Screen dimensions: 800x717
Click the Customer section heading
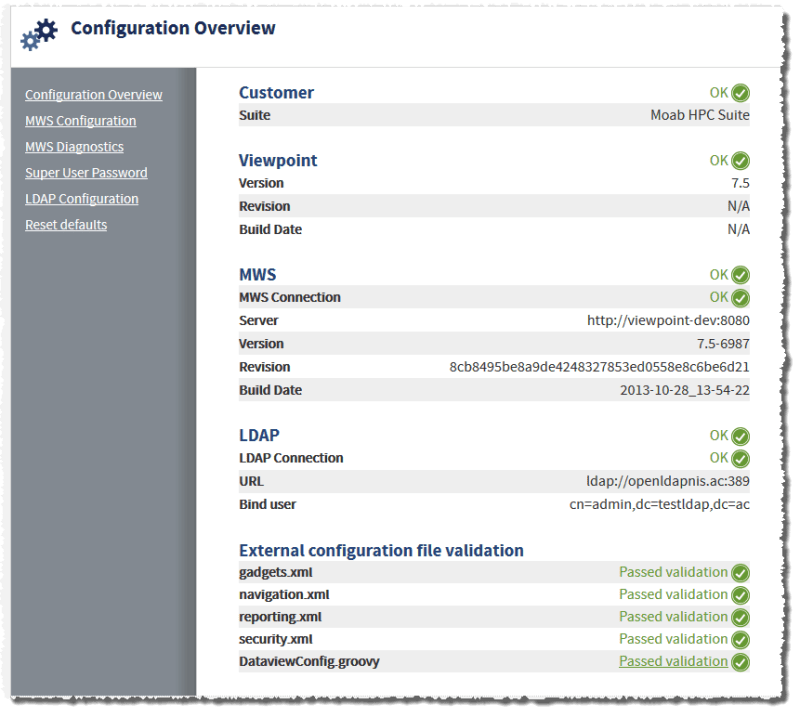click(277, 93)
